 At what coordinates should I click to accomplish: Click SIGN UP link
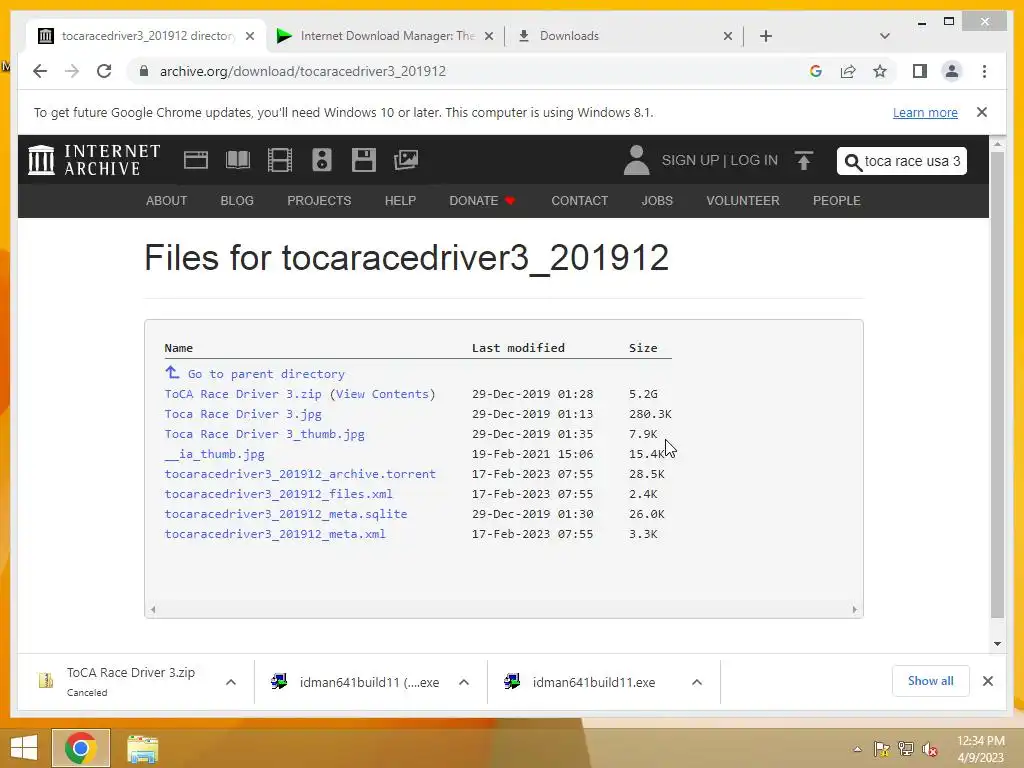[690, 161]
